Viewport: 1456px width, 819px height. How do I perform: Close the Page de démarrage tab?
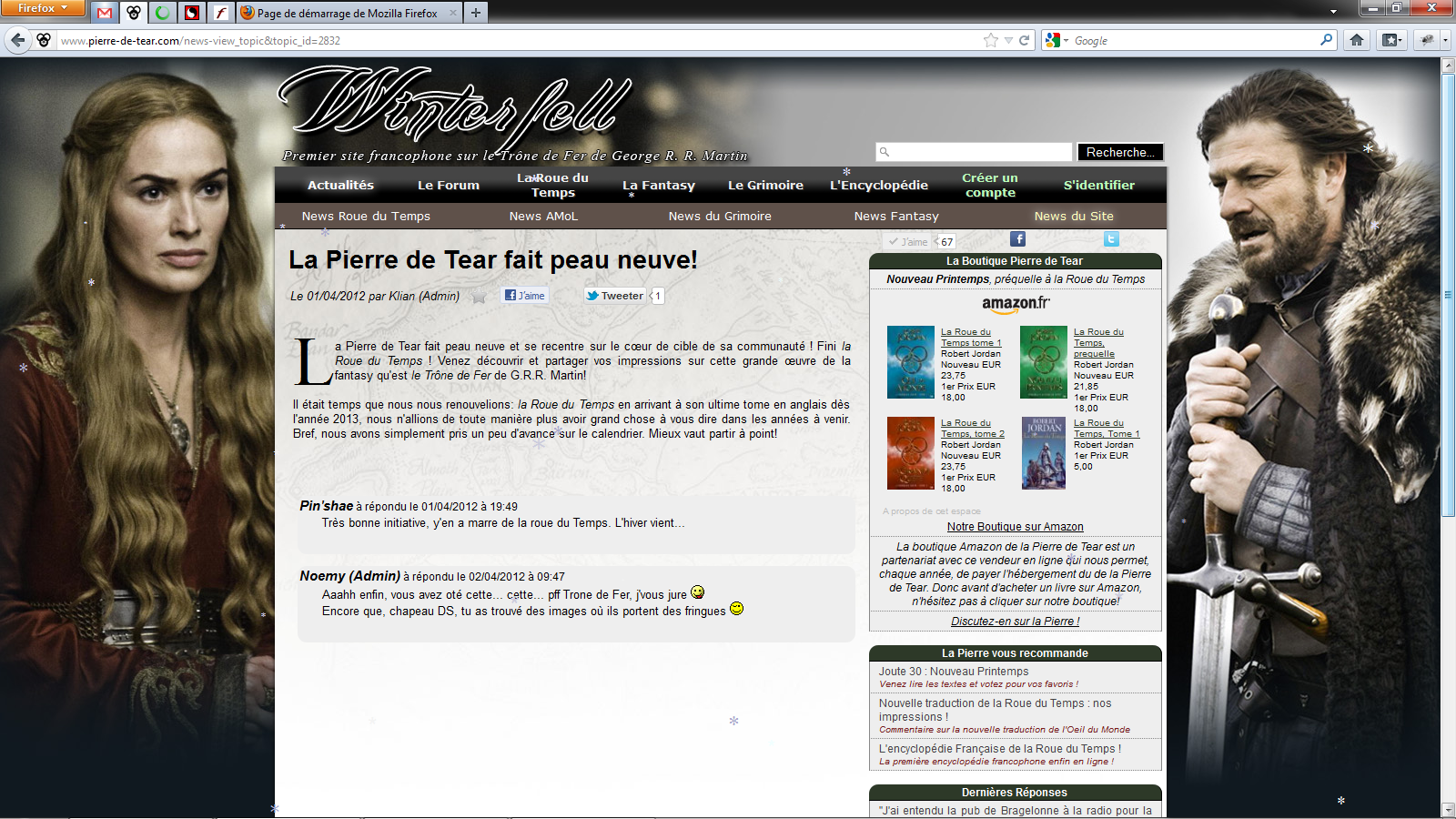pos(453,13)
